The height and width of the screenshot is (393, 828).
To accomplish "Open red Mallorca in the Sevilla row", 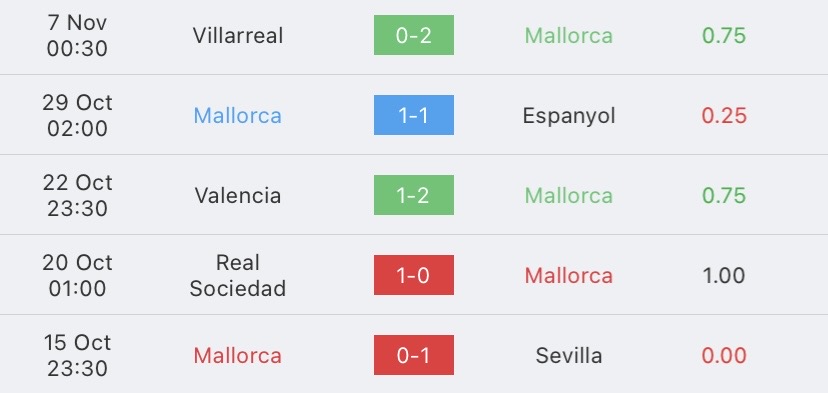I will click(238, 355).
